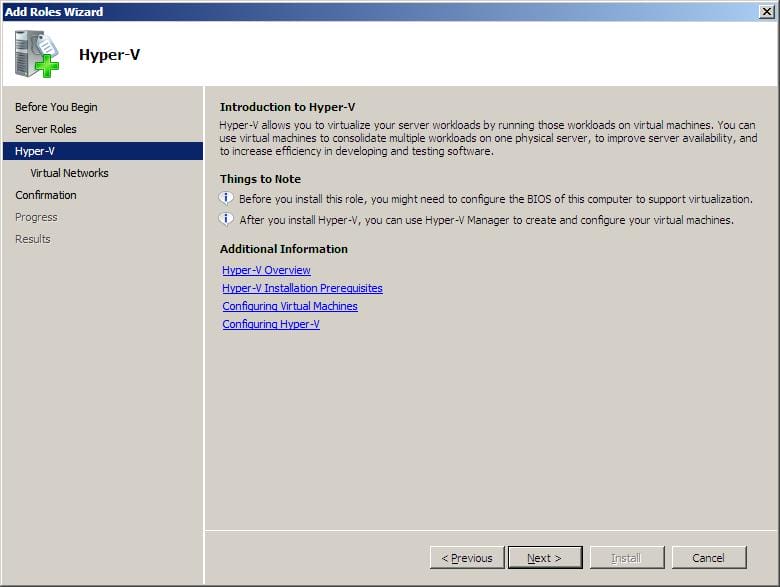The width and height of the screenshot is (780, 587).
Task: Open the Hyper-V Installation Prerequisites link
Action: (x=302, y=288)
